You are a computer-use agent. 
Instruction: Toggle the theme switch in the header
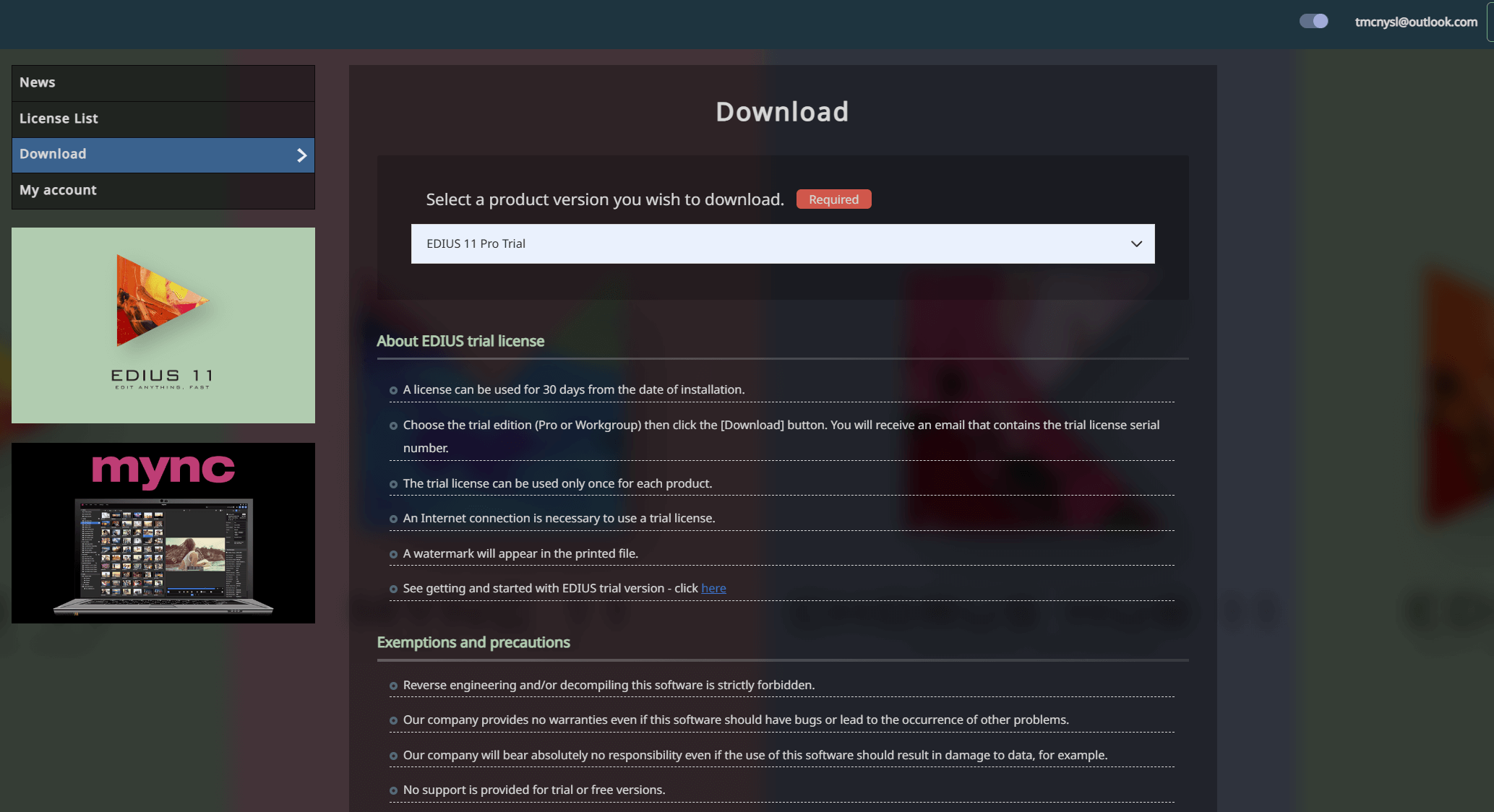tap(1313, 21)
